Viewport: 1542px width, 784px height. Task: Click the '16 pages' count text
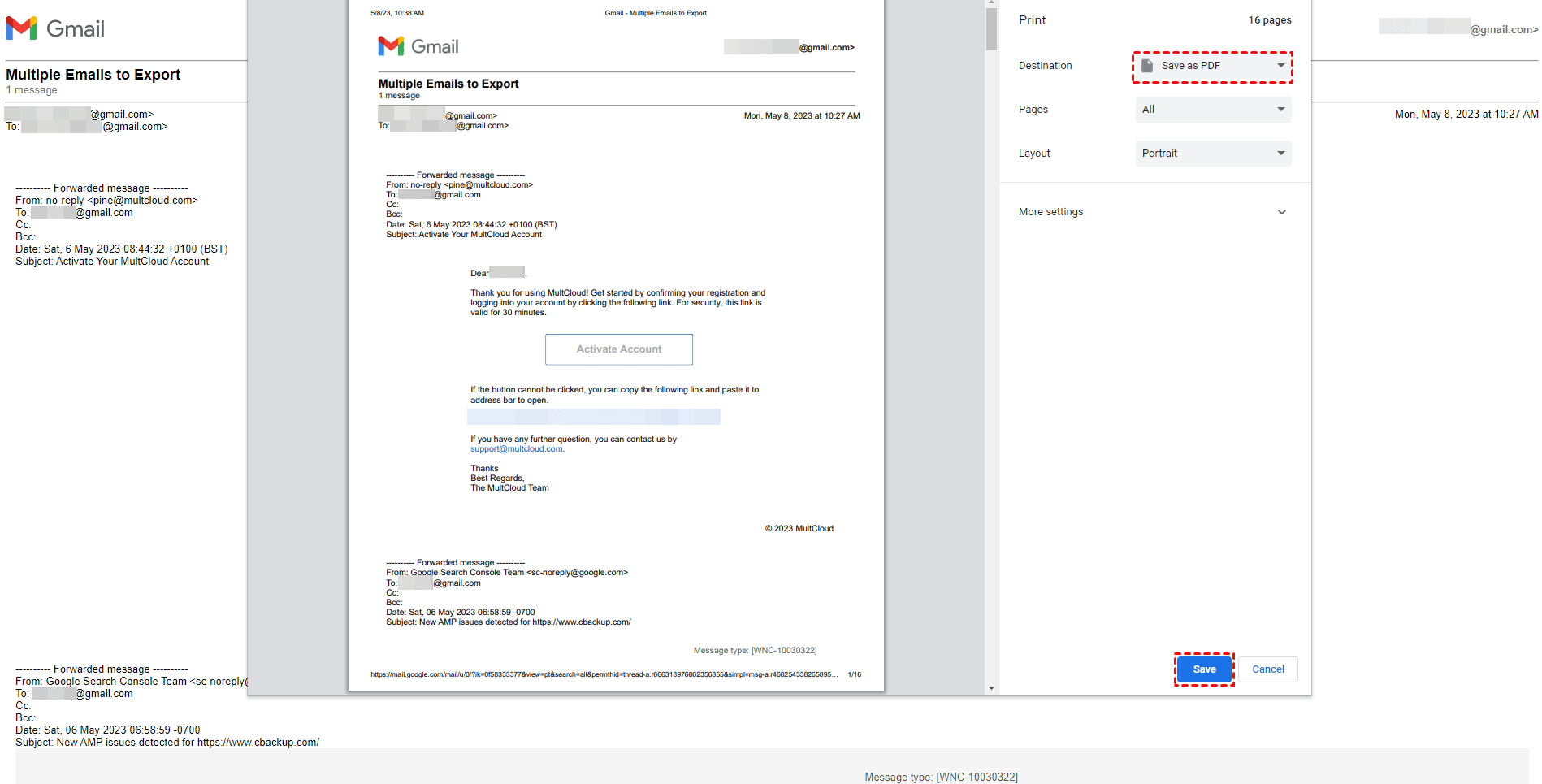(x=1270, y=20)
